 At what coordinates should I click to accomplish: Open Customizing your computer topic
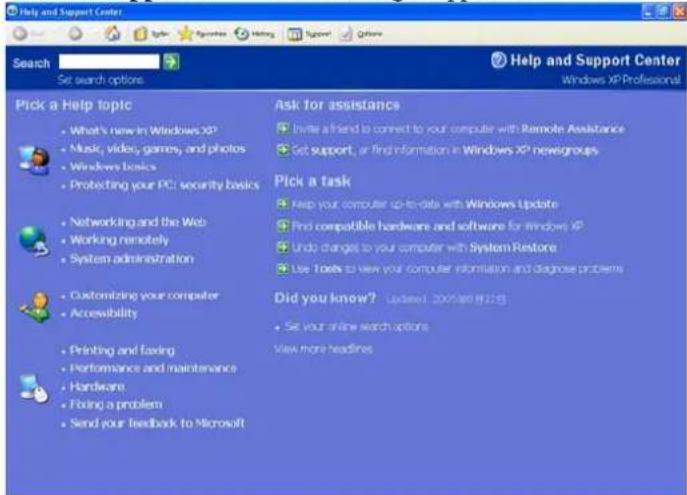[x=145, y=296]
